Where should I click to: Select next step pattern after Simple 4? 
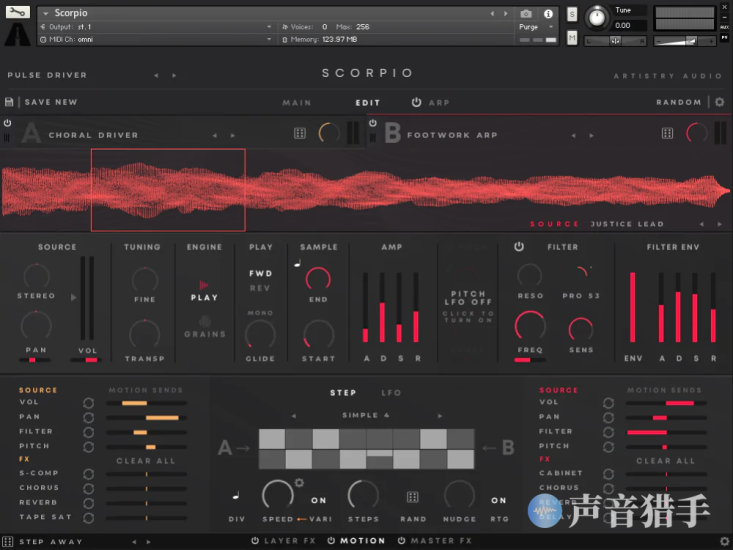pos(440,415)
